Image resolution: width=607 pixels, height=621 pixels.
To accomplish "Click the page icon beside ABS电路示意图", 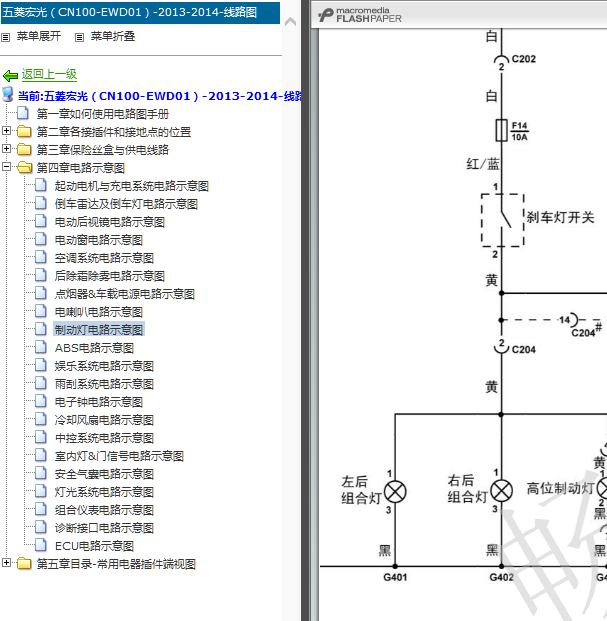I will point(41,347).
